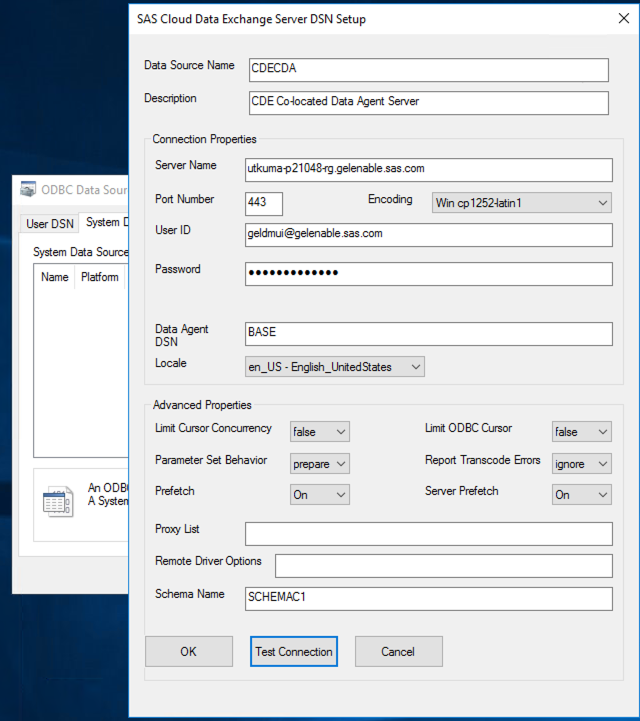
Task: Click the Connection Properties group label
Action: click(204, 139)
